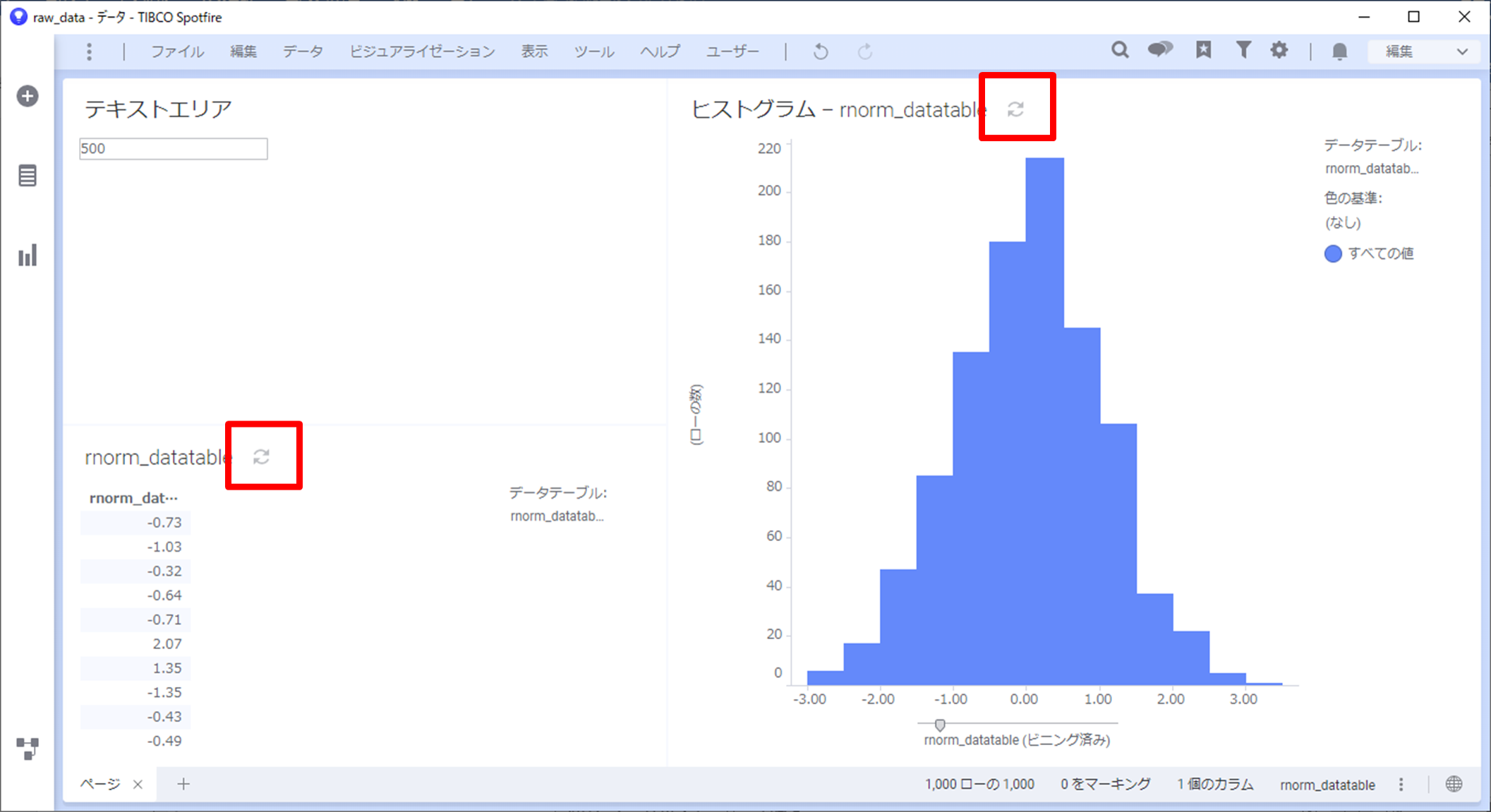
Task: Open the 表示 menu
Action: [534, 51]
